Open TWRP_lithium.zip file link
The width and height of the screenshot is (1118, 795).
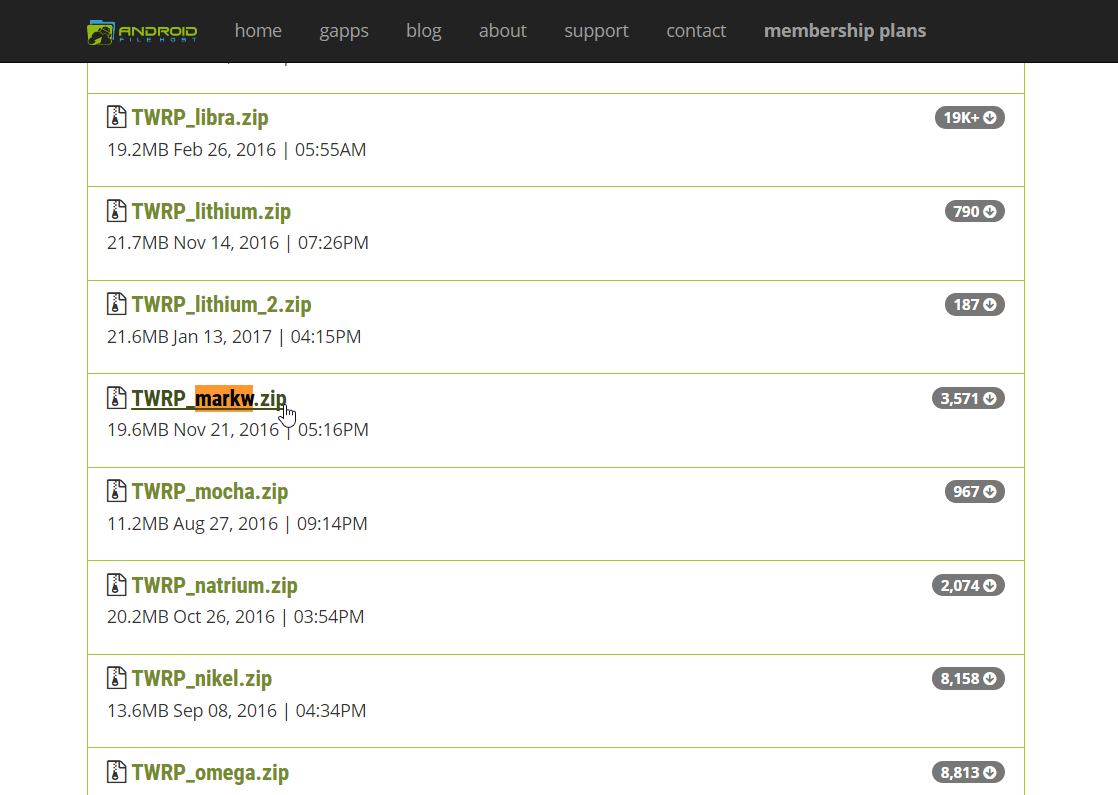211,211
